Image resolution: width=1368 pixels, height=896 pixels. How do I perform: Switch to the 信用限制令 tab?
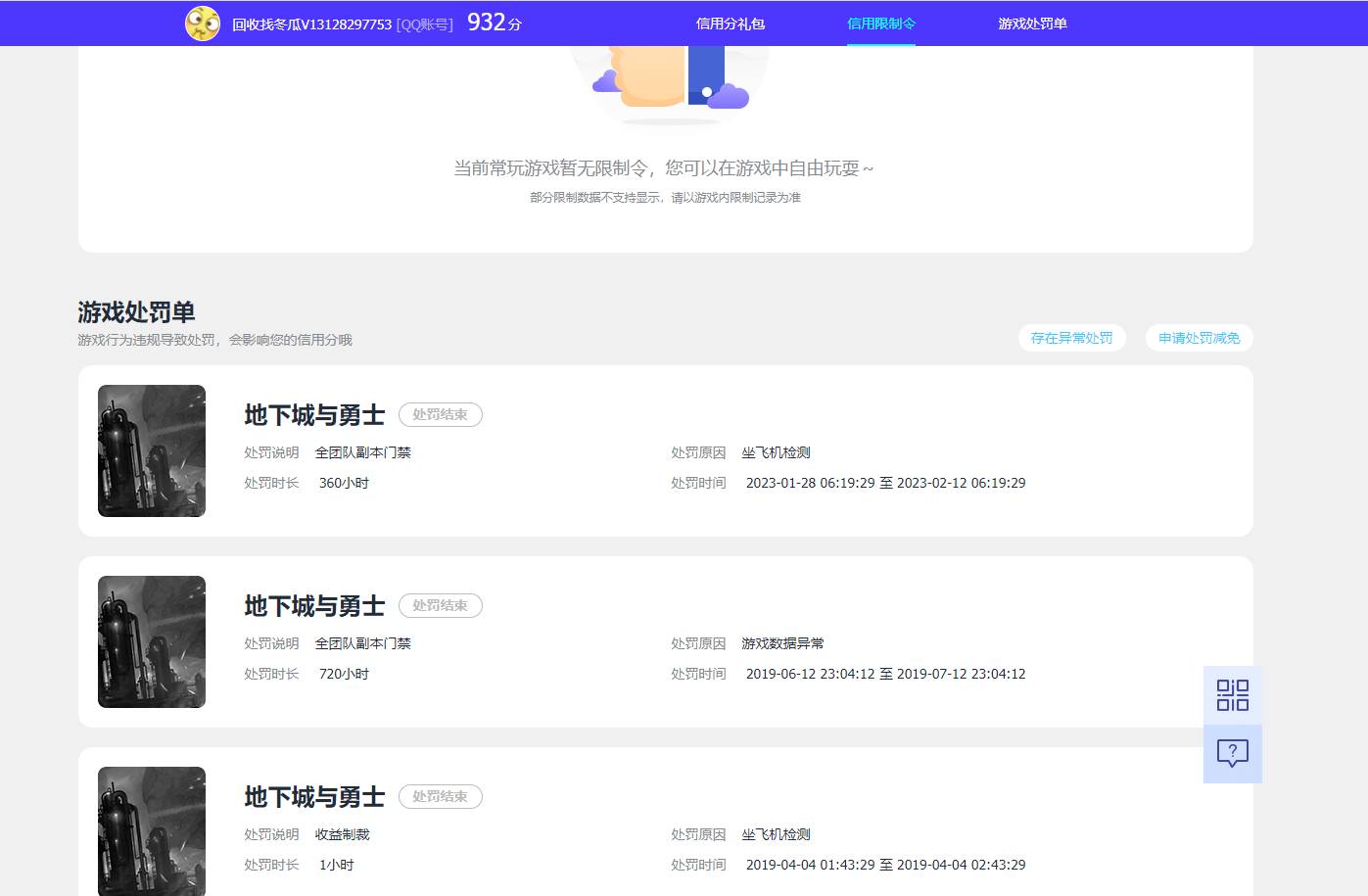click(x=881, y=24)
